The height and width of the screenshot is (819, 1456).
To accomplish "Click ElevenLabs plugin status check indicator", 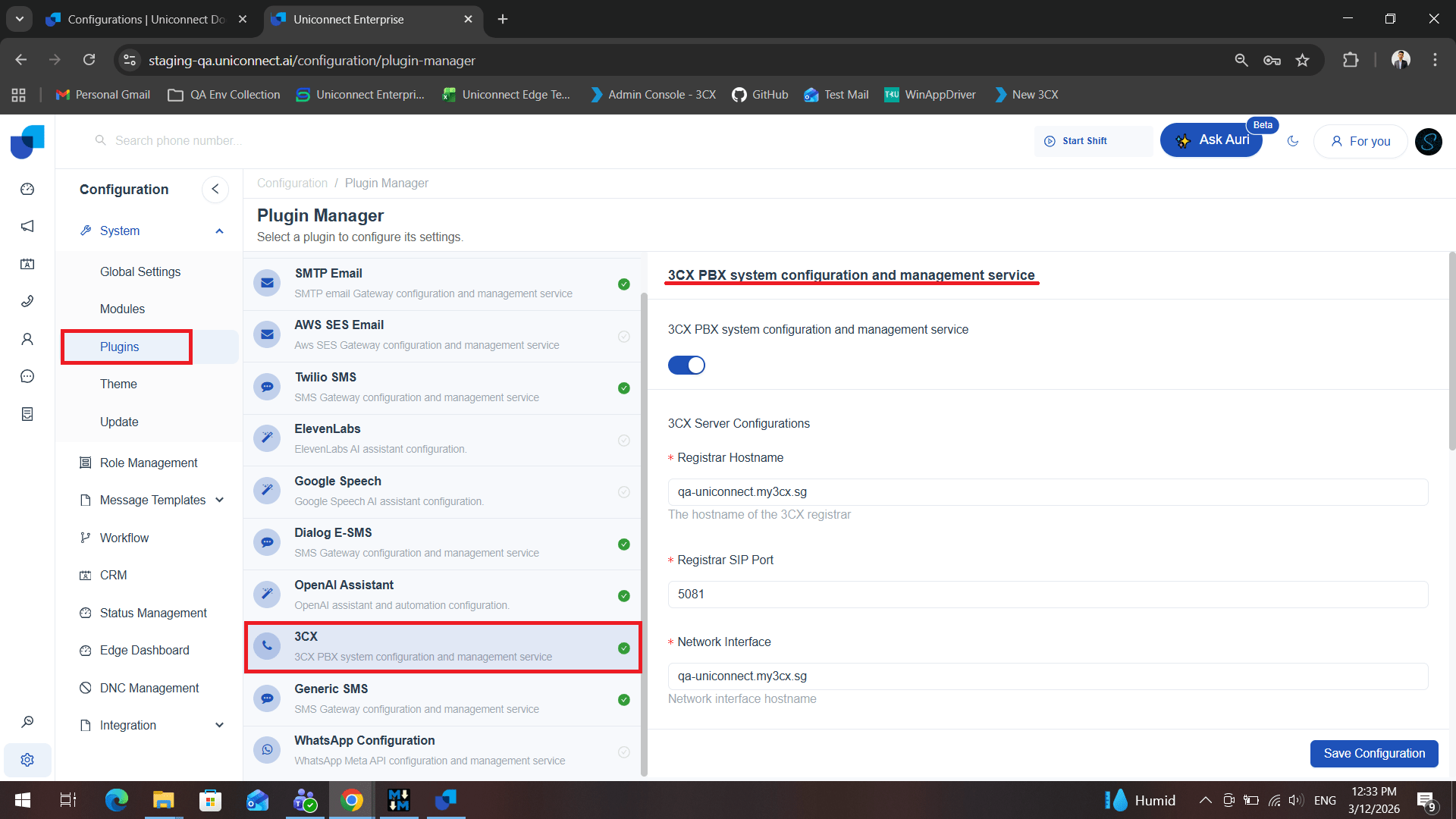I will pos(623,440).
